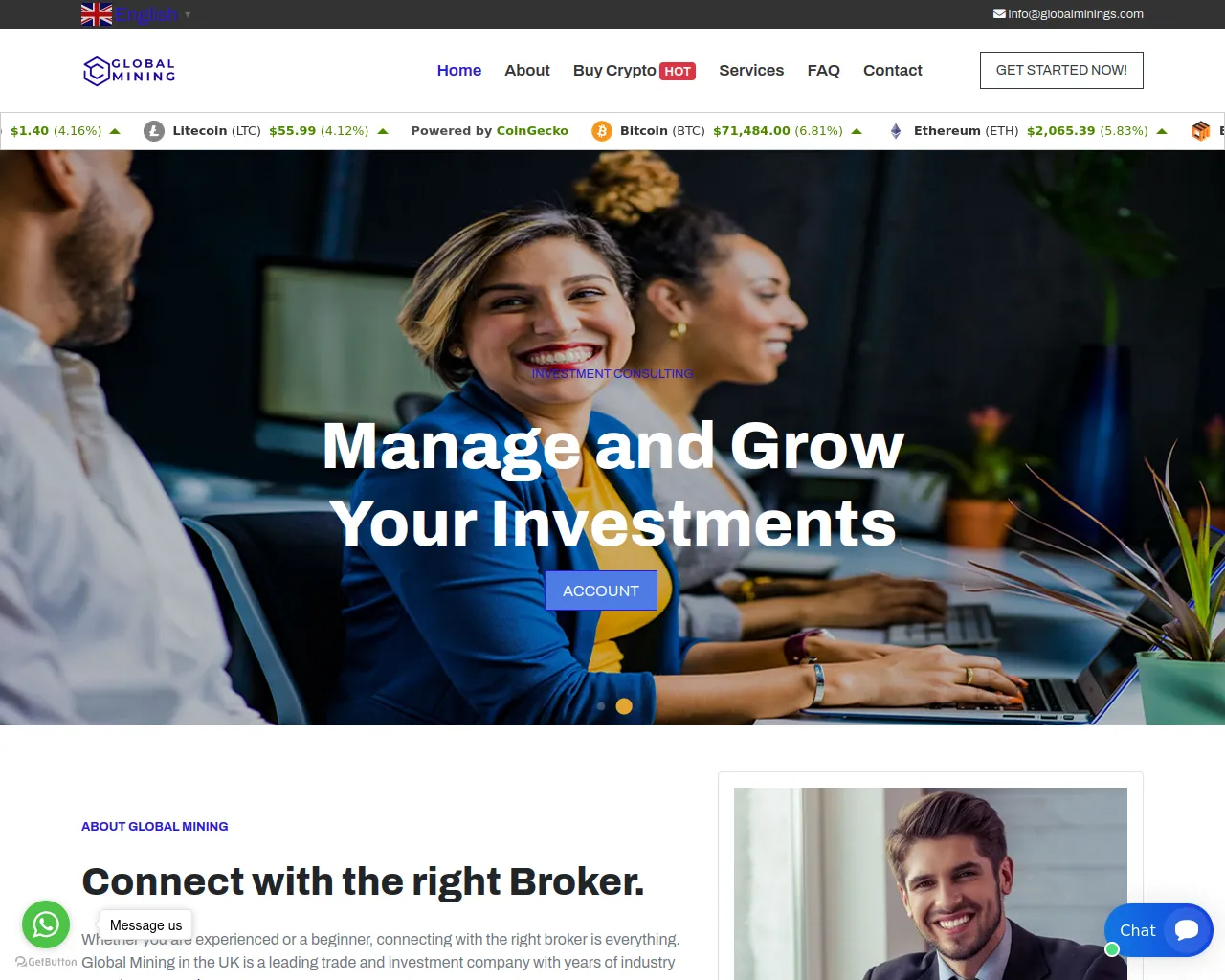Click the blue ACCOUNT button
Screen dimensions: 1225x980
(x=601, y=590)
